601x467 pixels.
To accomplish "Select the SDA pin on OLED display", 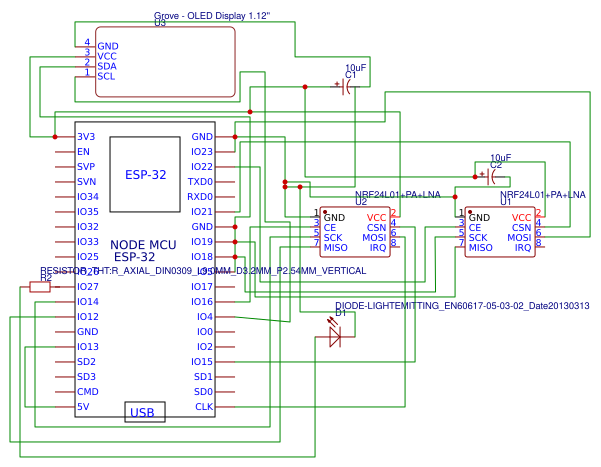I will coord(107,66).
